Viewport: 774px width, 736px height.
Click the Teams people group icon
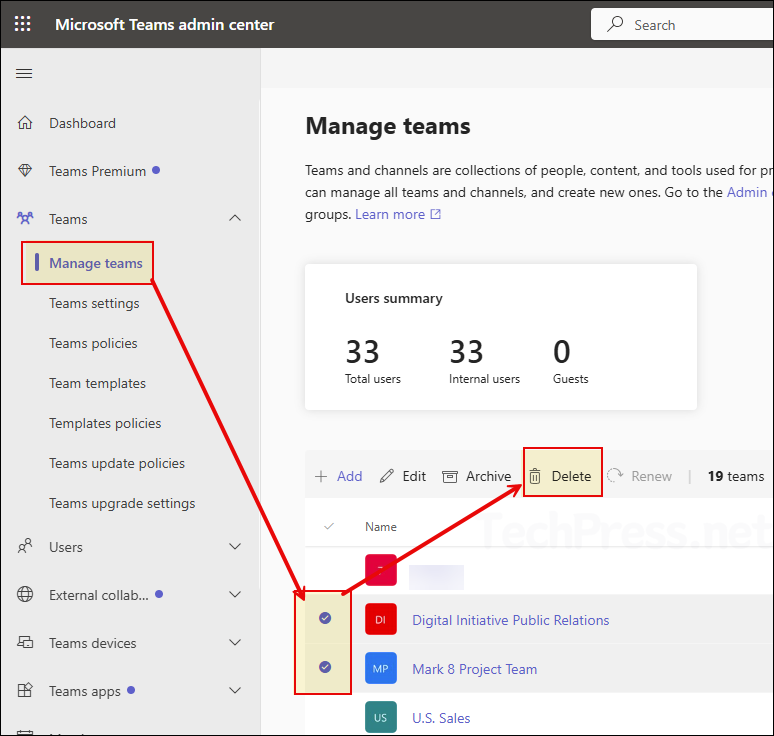pos(25,218)
